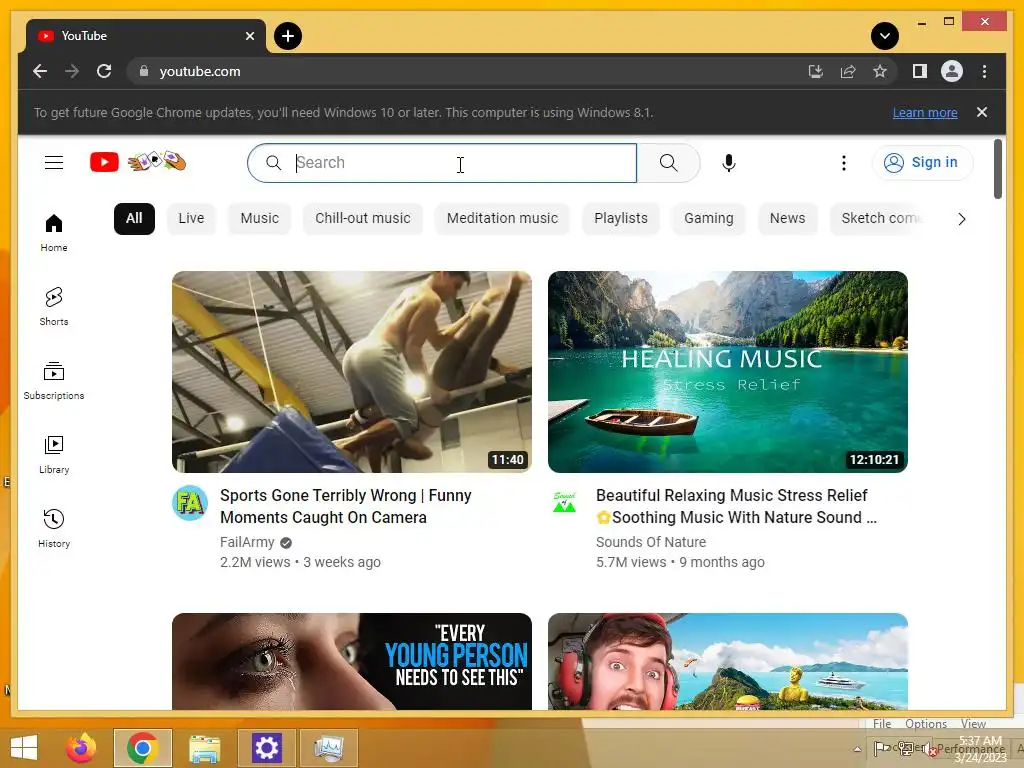Sign in to YouTube
The height and width of the screenshot is (768, 1024).
922,163
